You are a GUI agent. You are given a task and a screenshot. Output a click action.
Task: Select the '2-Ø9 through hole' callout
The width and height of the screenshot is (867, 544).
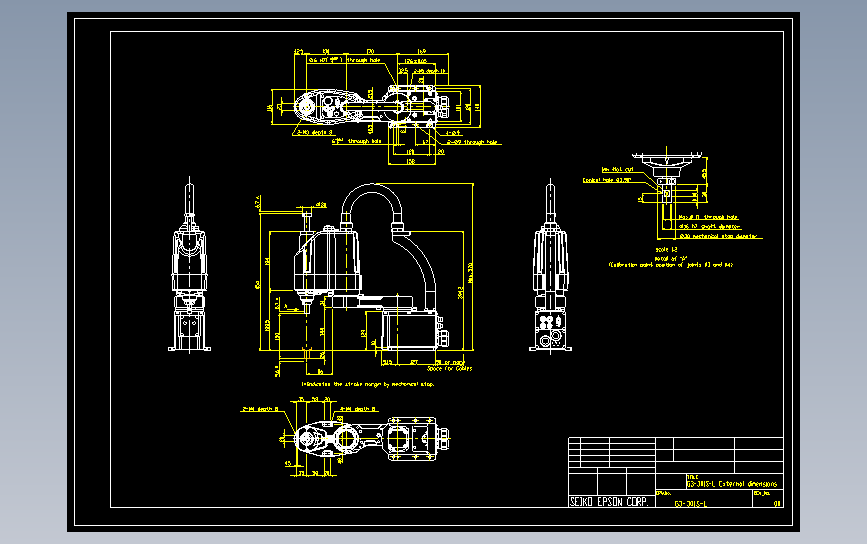472,142
